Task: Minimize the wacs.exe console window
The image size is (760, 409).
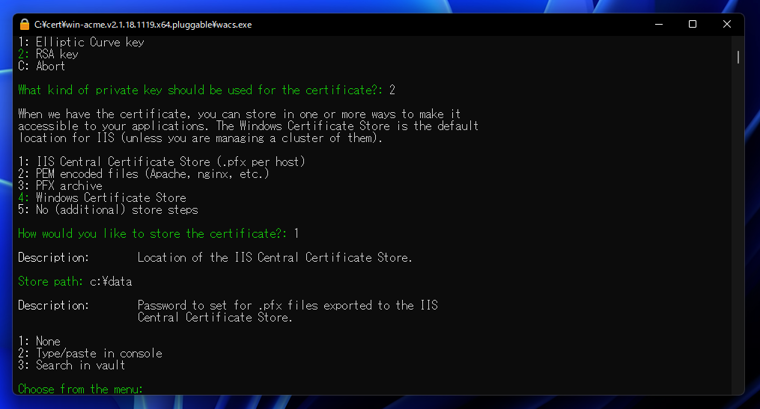Action: coord(659,24)
